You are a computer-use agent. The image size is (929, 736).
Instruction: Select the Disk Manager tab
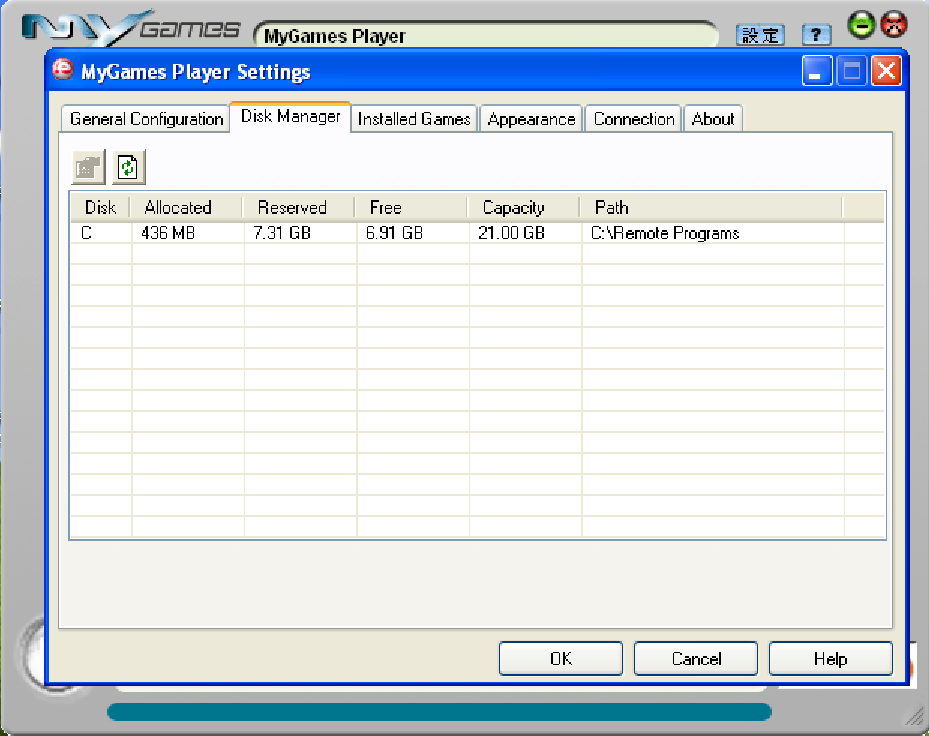290,117
